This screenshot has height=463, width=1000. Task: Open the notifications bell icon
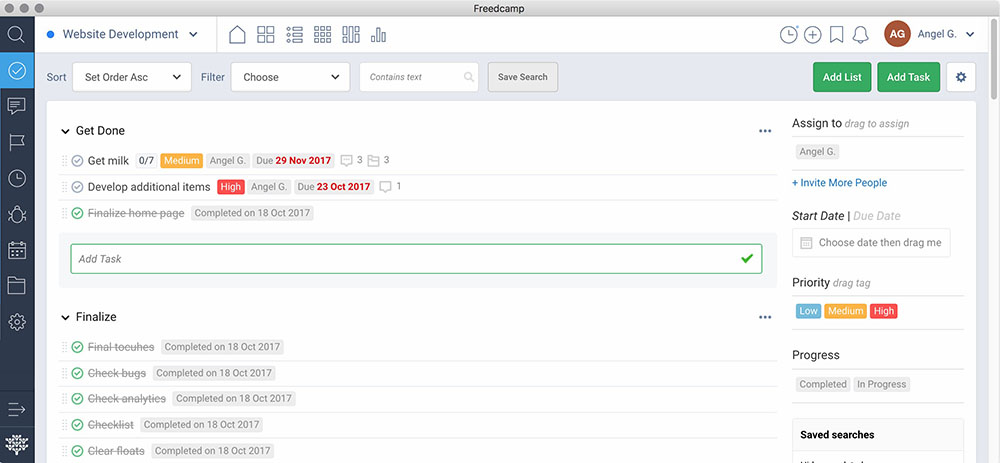click(860, 35)
